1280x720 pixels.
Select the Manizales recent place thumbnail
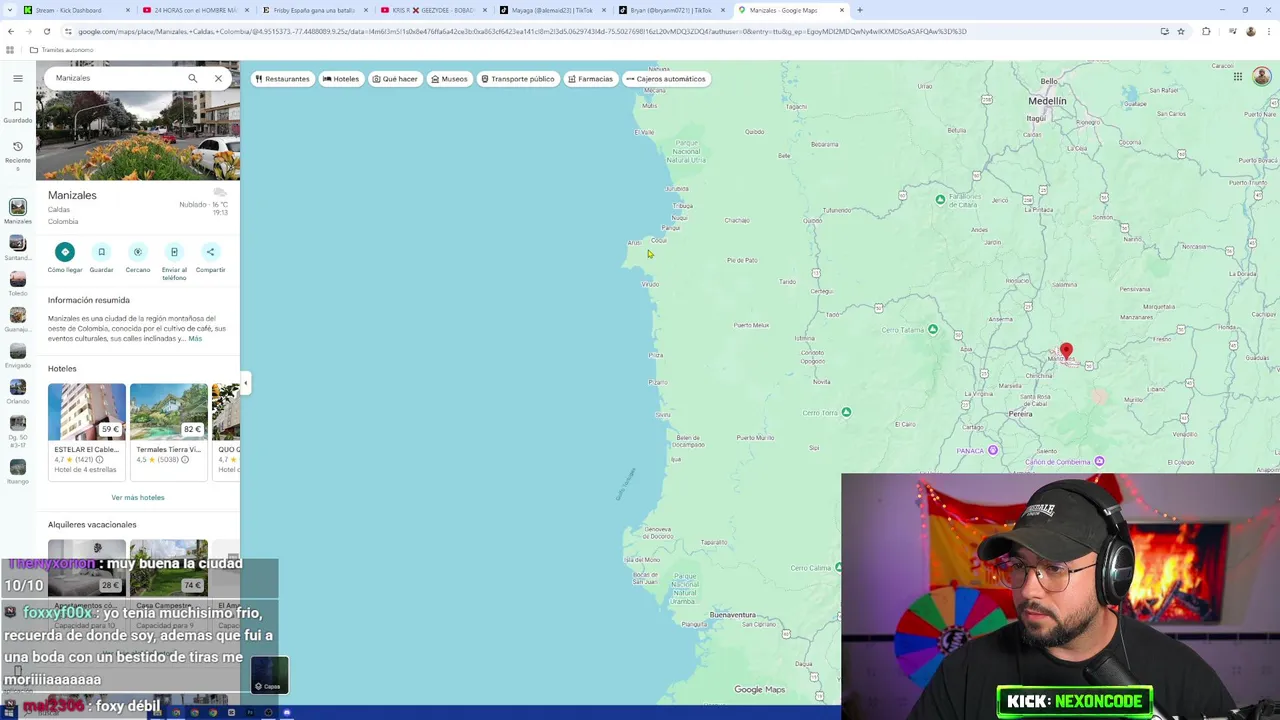click(17, 207)
